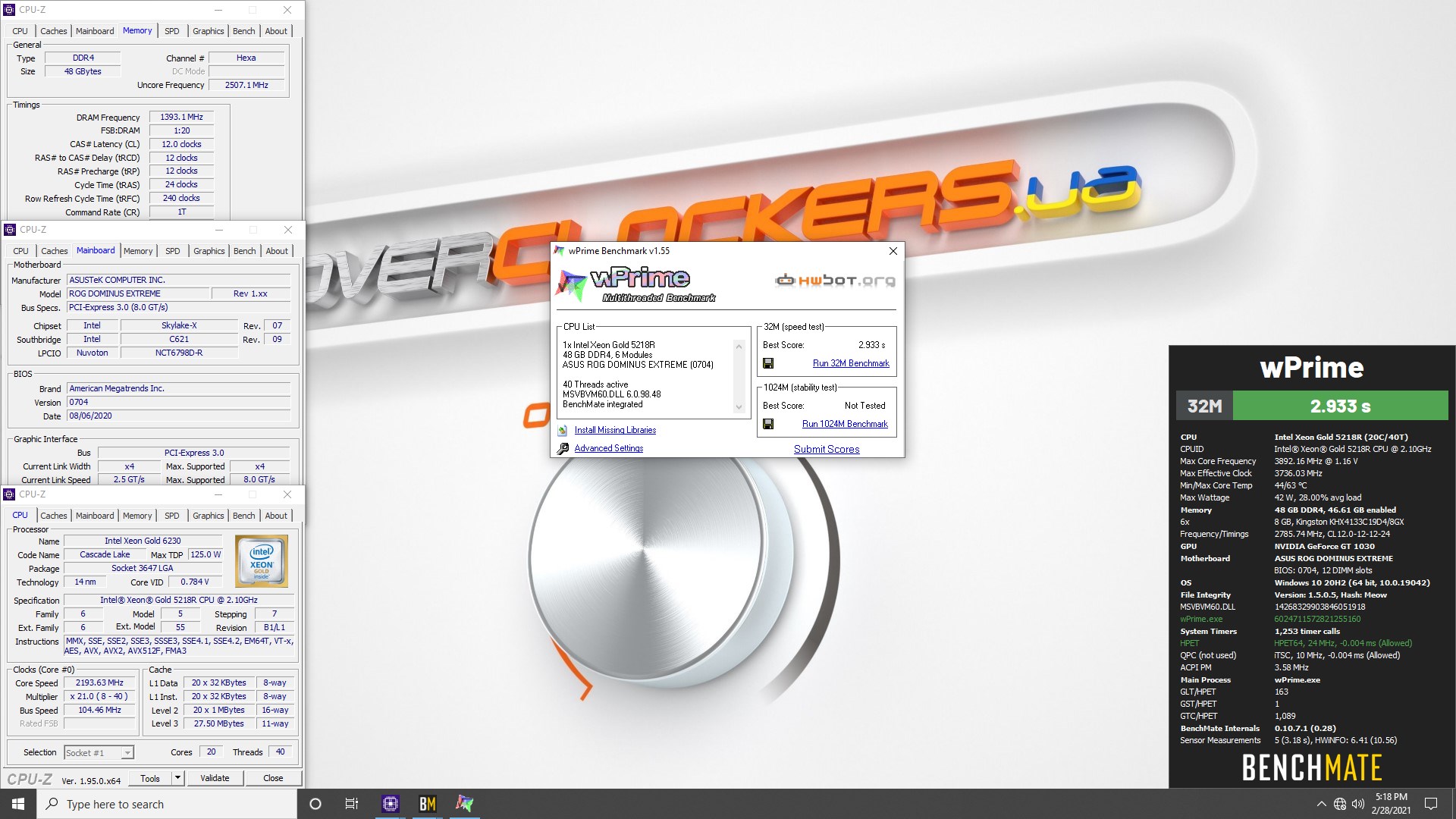
Task: Open Task View on taskbar
Action: [352, 804]
